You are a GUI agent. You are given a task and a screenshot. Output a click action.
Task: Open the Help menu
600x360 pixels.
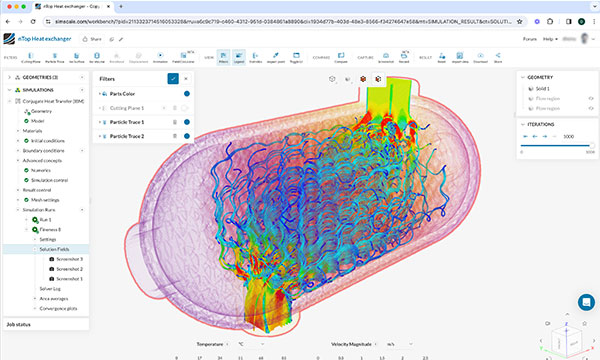pos(550,39)
